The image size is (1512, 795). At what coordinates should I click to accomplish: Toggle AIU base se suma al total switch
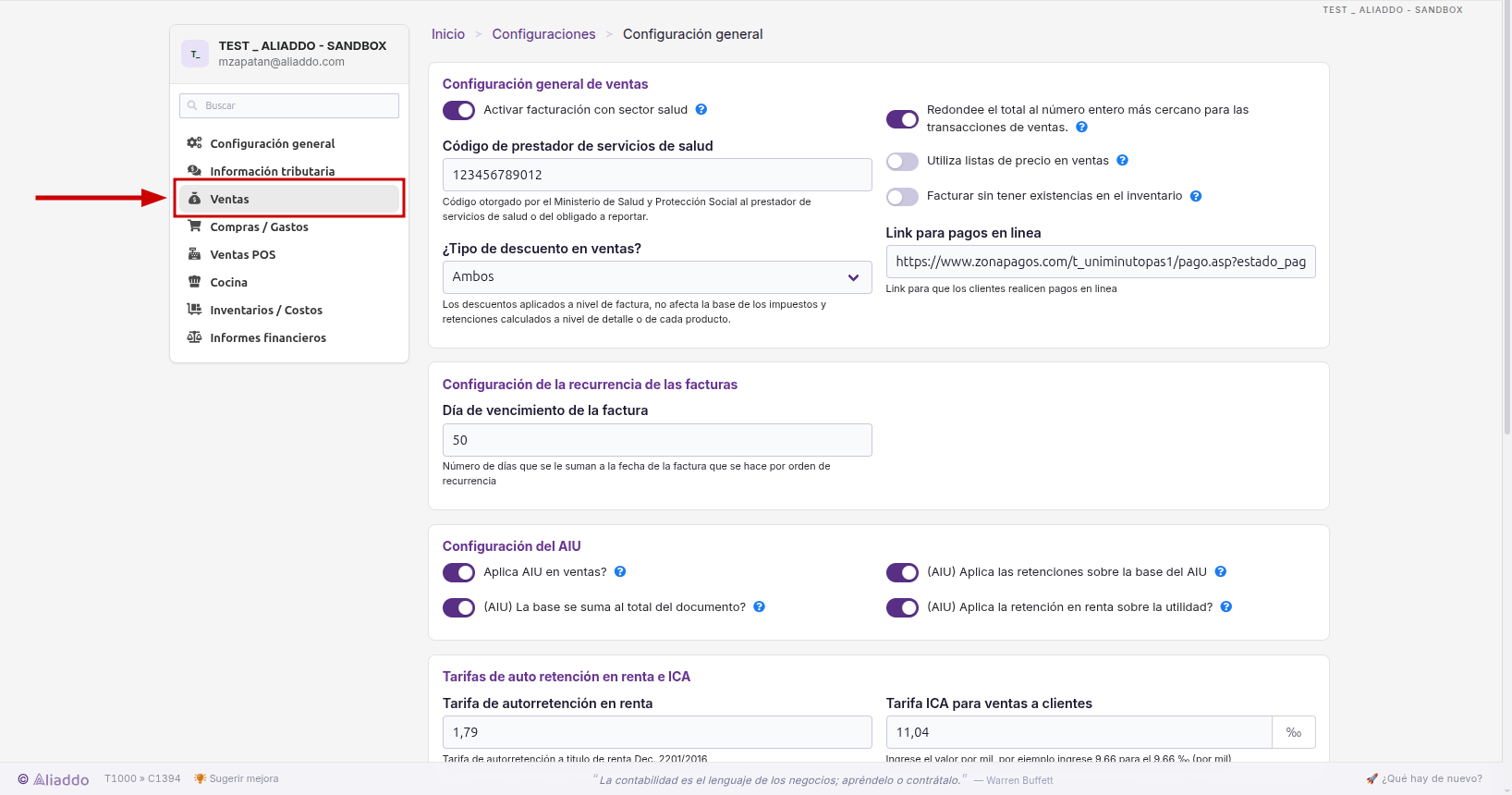tap(458, 607)
